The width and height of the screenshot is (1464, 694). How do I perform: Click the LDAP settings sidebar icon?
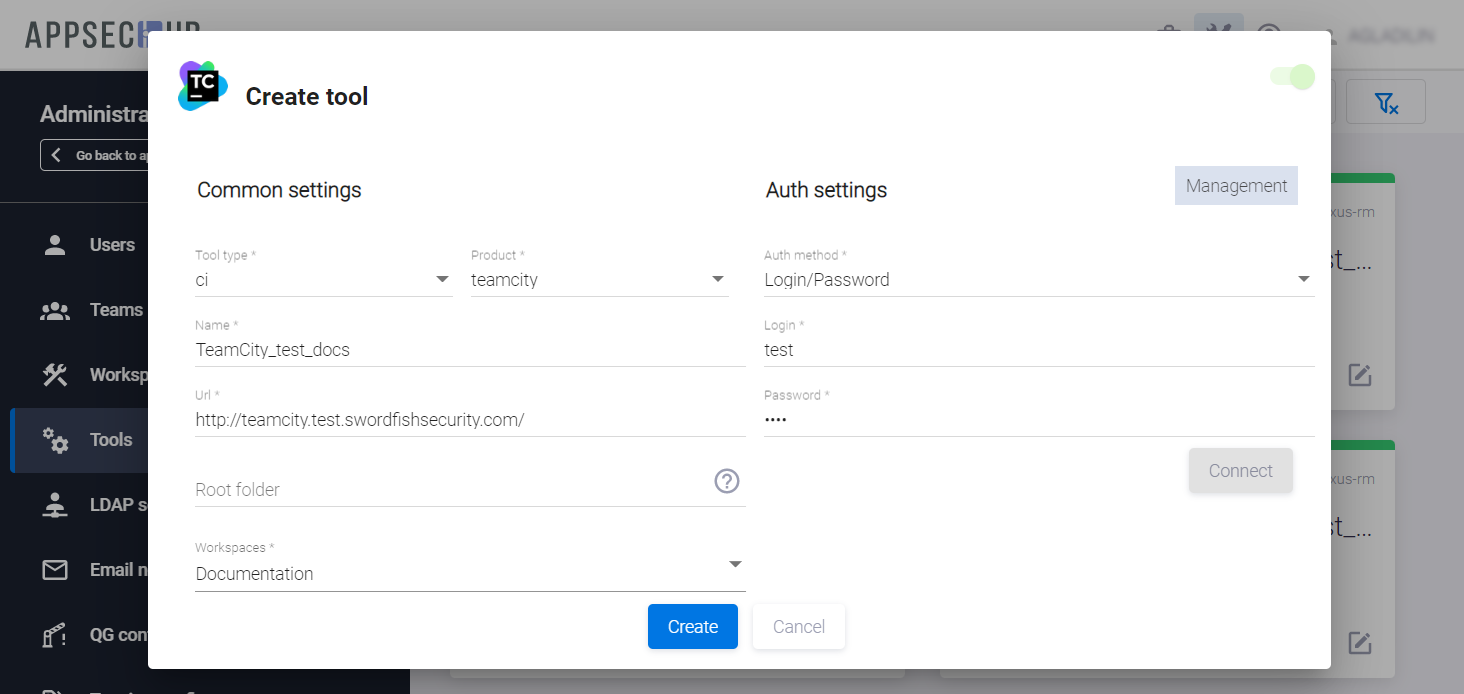(x=55, y=505)
